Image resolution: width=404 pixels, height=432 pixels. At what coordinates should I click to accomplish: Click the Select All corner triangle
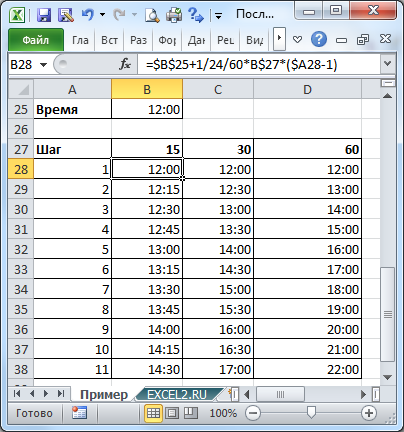tap(21, 89)
